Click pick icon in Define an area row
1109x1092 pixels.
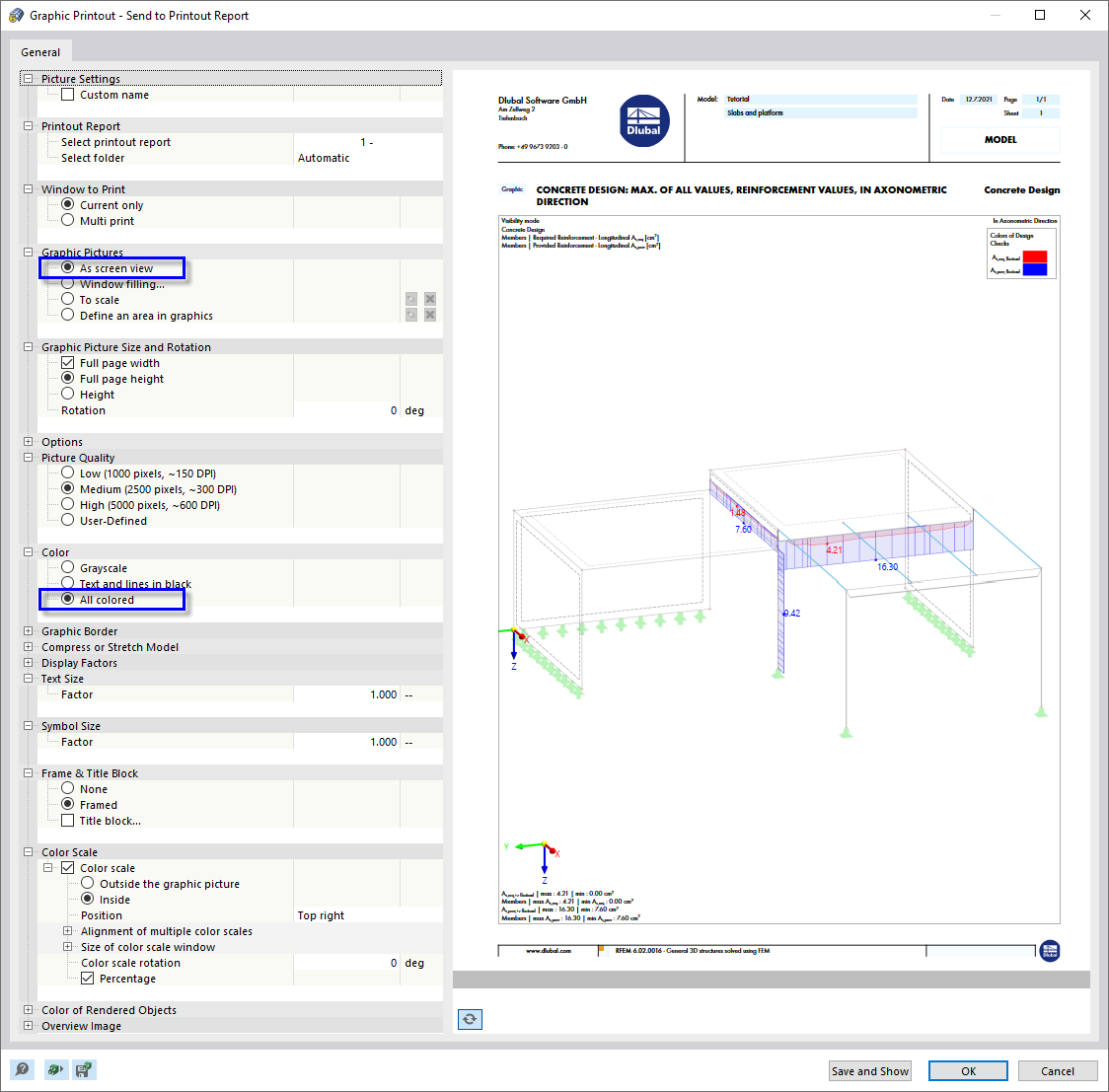(410, 315)
